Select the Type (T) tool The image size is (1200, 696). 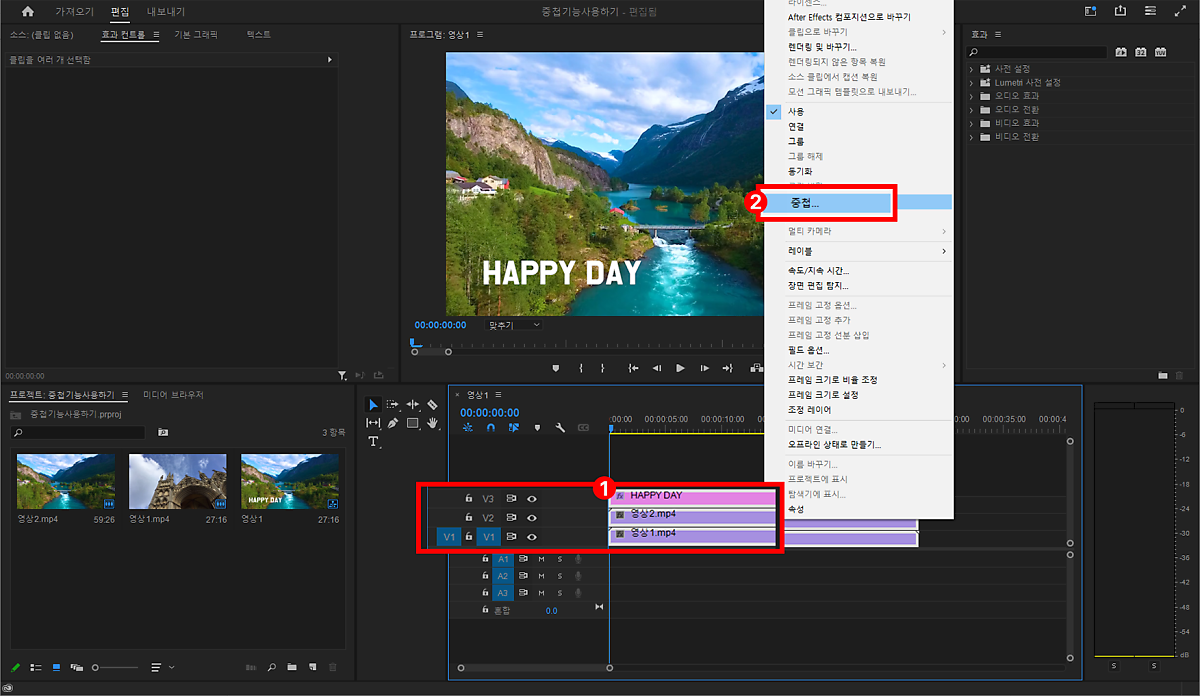point(373,442)
